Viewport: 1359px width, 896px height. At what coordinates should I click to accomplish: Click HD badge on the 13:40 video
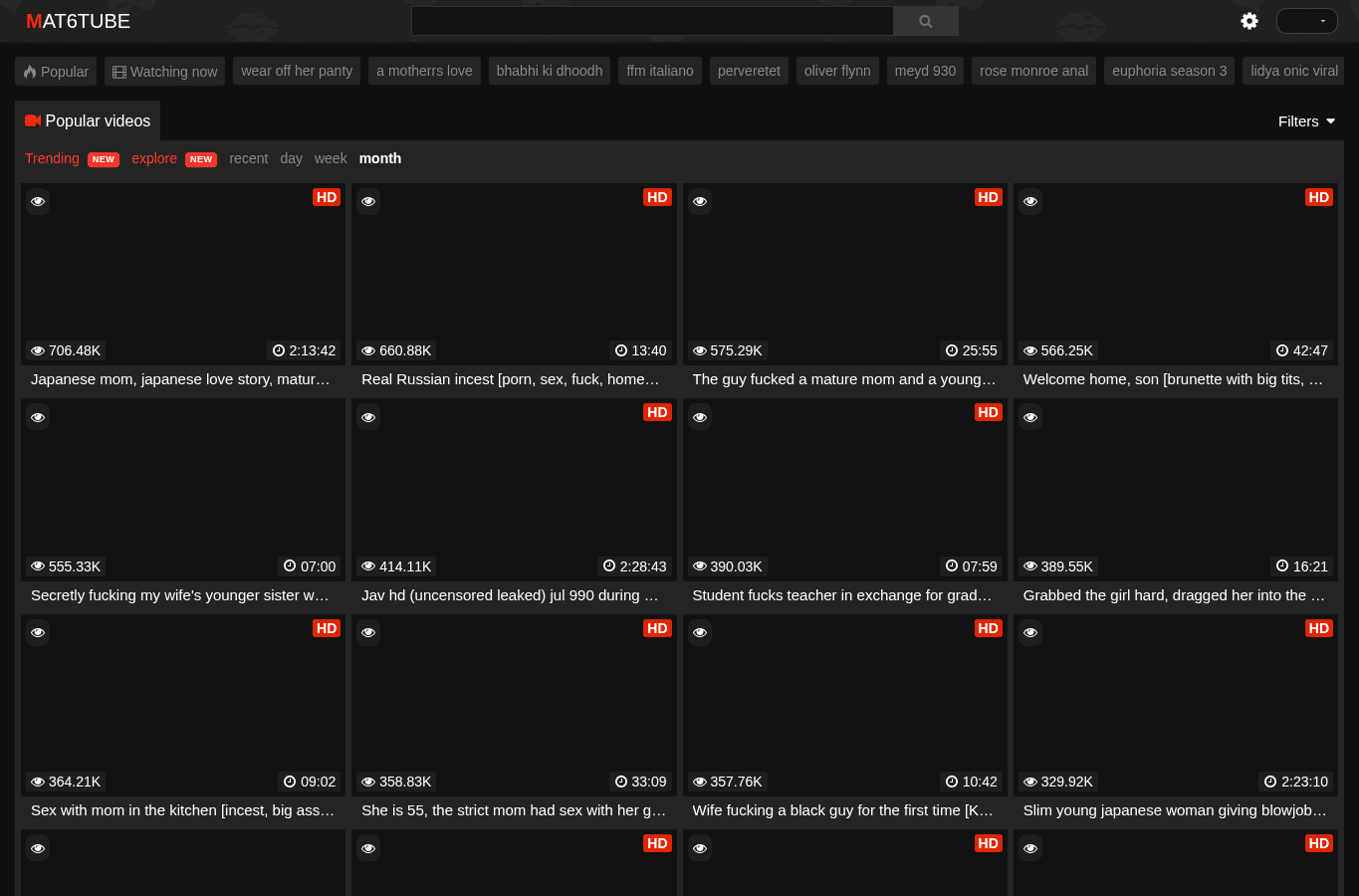coord(657,197)
